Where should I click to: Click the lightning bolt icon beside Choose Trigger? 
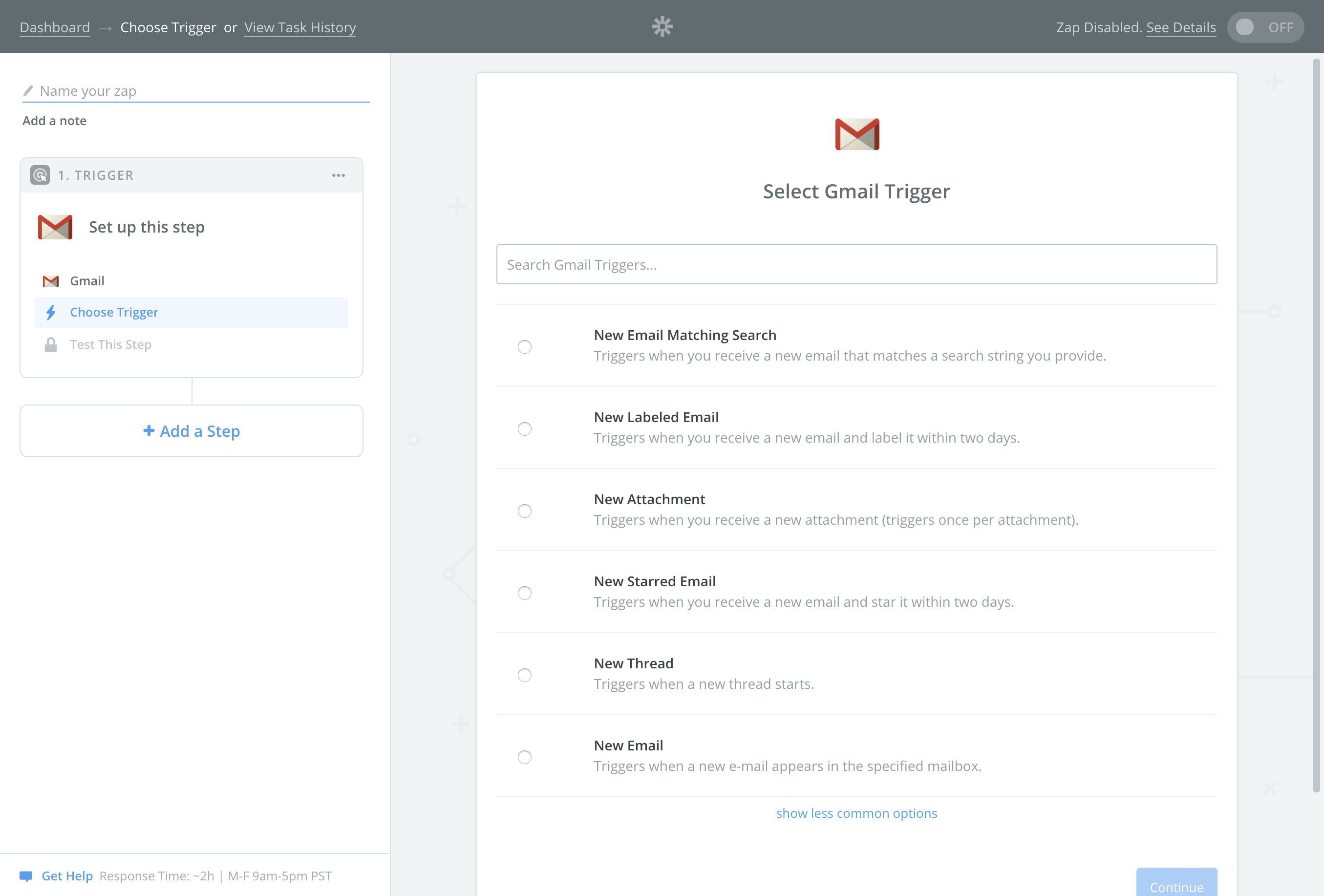coord(51,312)
